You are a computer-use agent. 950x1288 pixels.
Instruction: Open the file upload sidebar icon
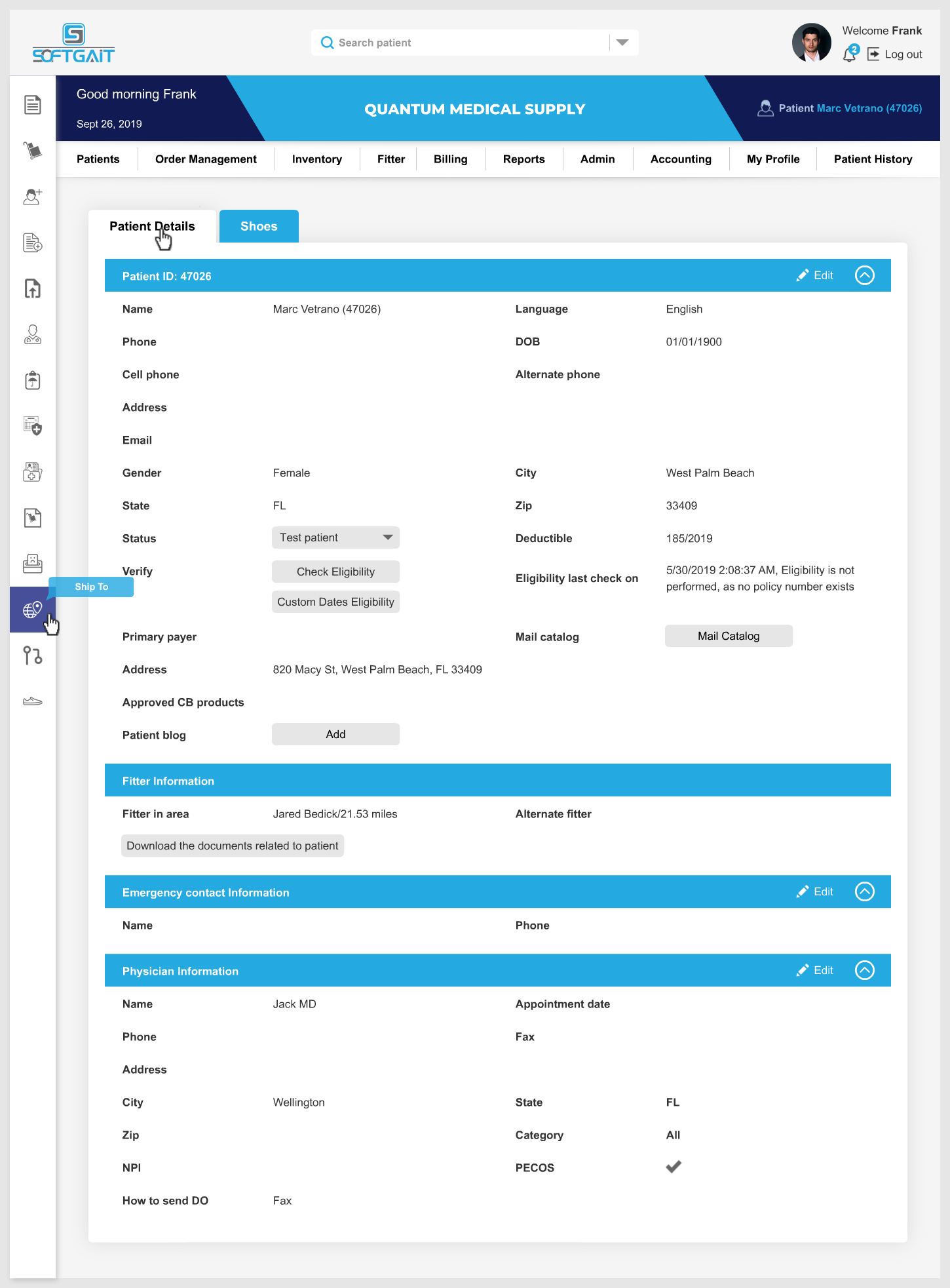[32, 288]
